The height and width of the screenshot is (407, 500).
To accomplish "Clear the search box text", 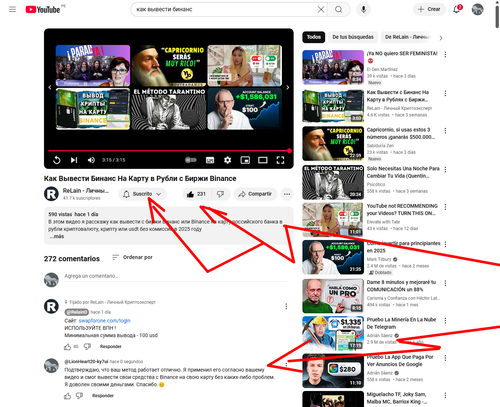I will tap(321, 9).
